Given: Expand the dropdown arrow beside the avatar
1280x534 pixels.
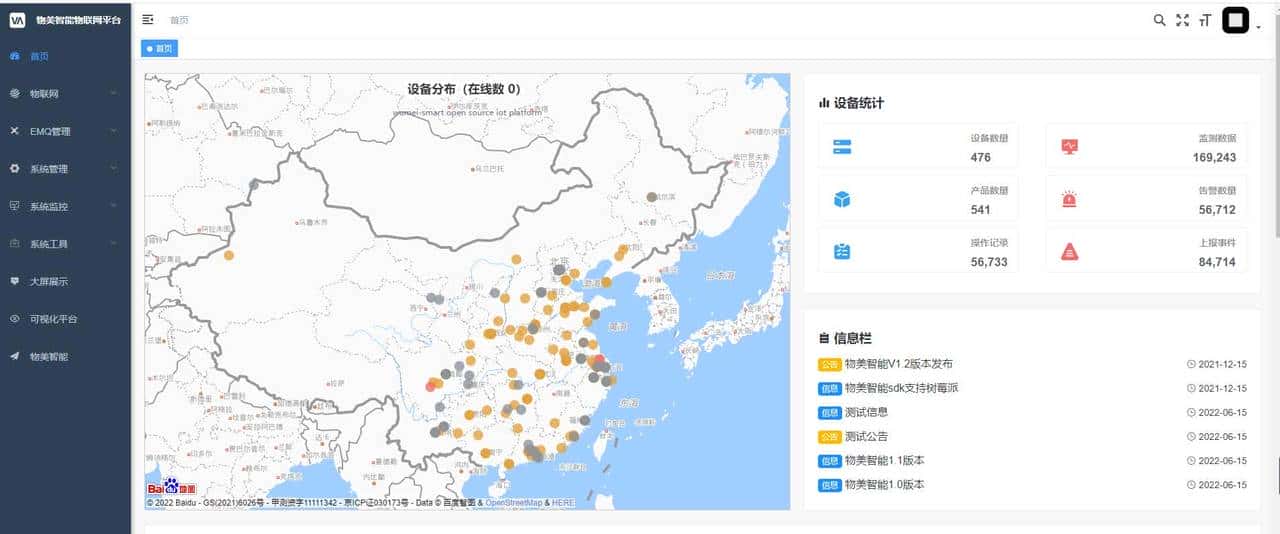Looking at the screenshot, I should (1258, 28).
